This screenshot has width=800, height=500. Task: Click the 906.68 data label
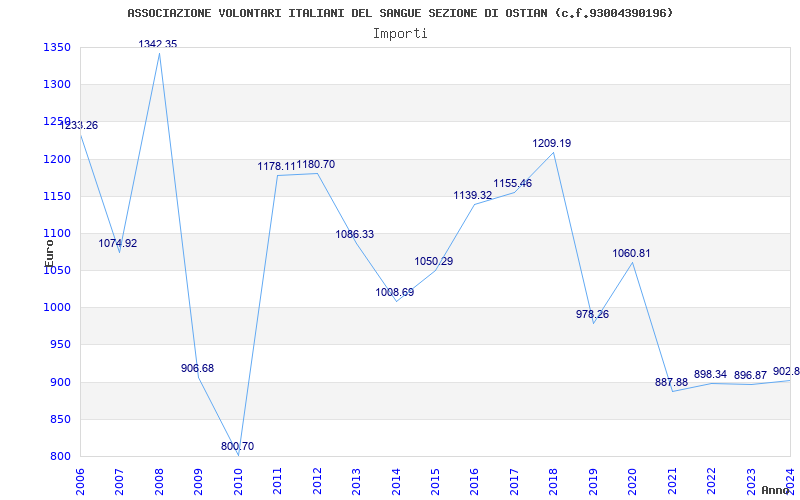[x=197, y=368]
